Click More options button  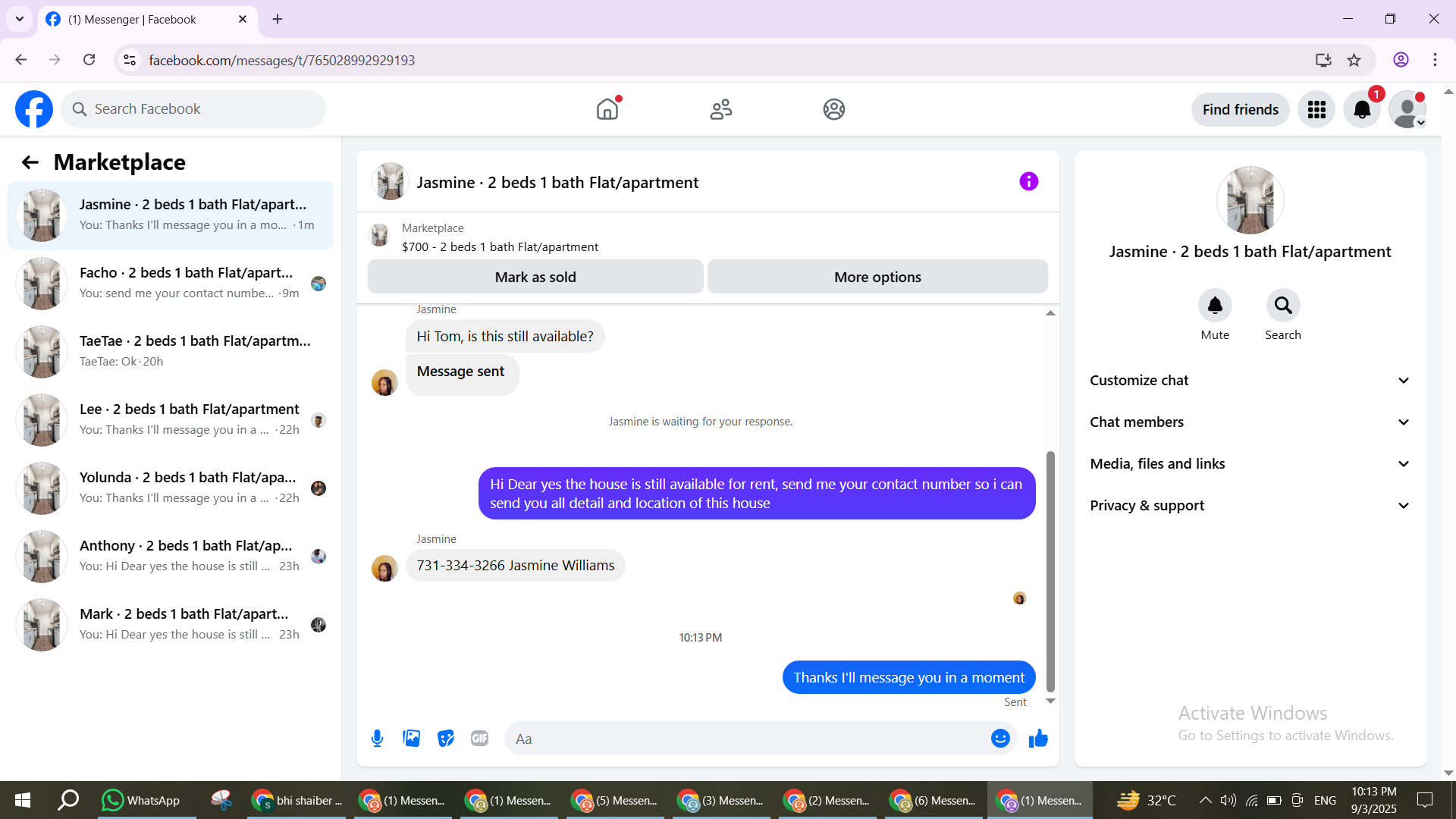pos(877,277)
